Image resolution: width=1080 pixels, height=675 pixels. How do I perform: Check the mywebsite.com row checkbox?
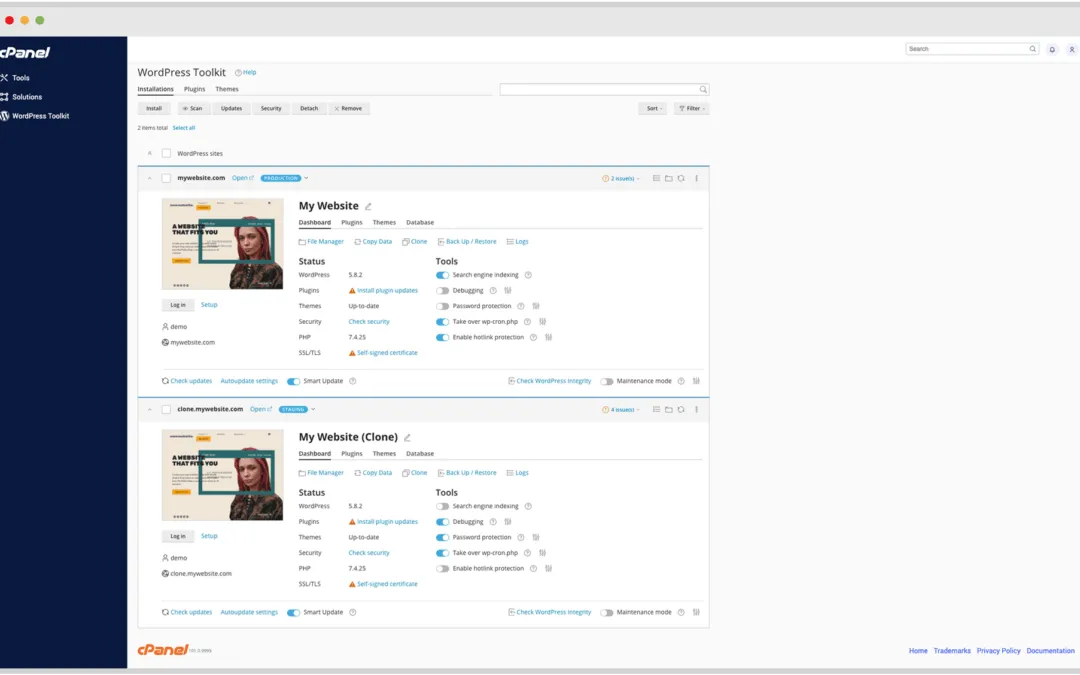tap(164, 178)
